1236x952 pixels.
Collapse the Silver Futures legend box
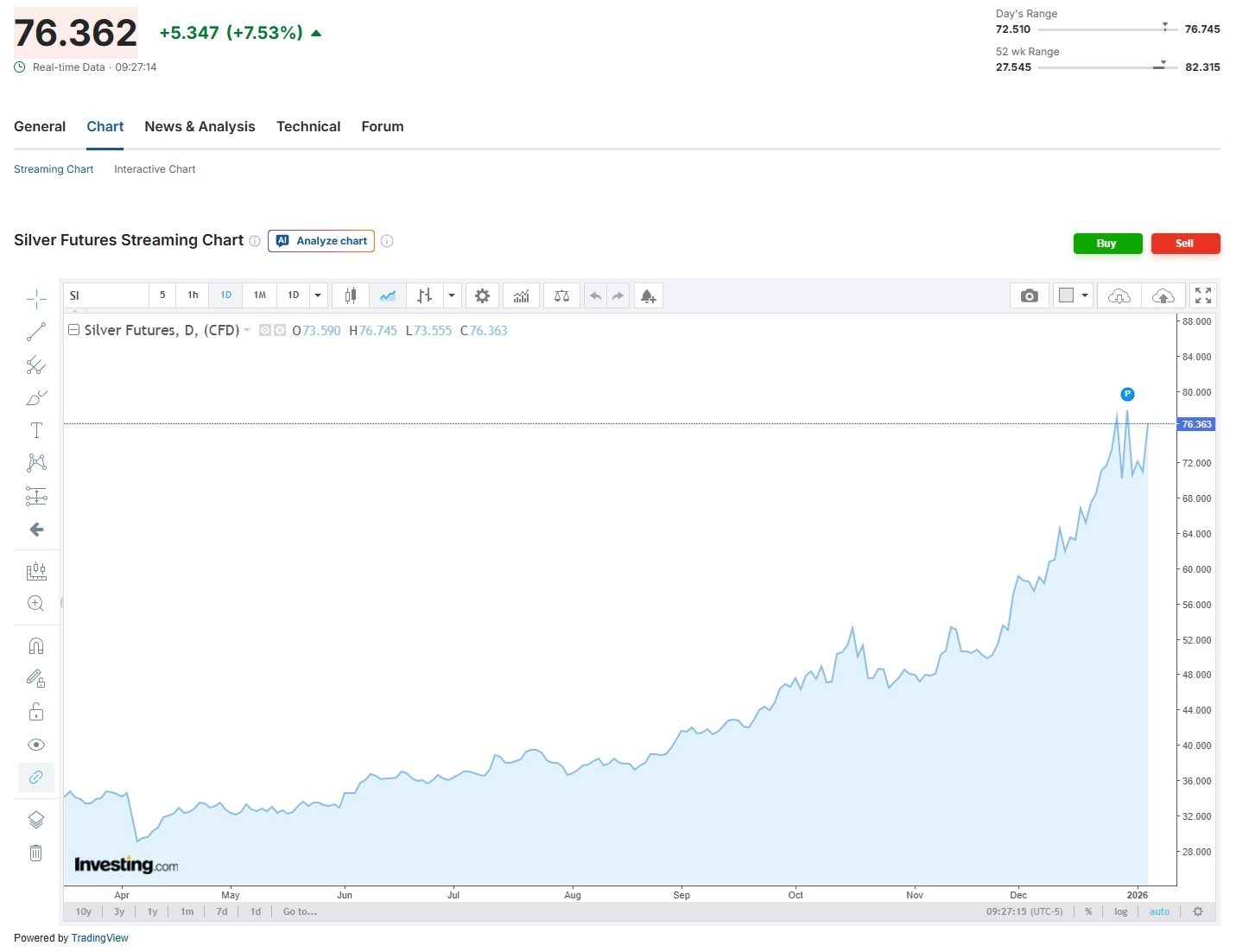[74, 330]
